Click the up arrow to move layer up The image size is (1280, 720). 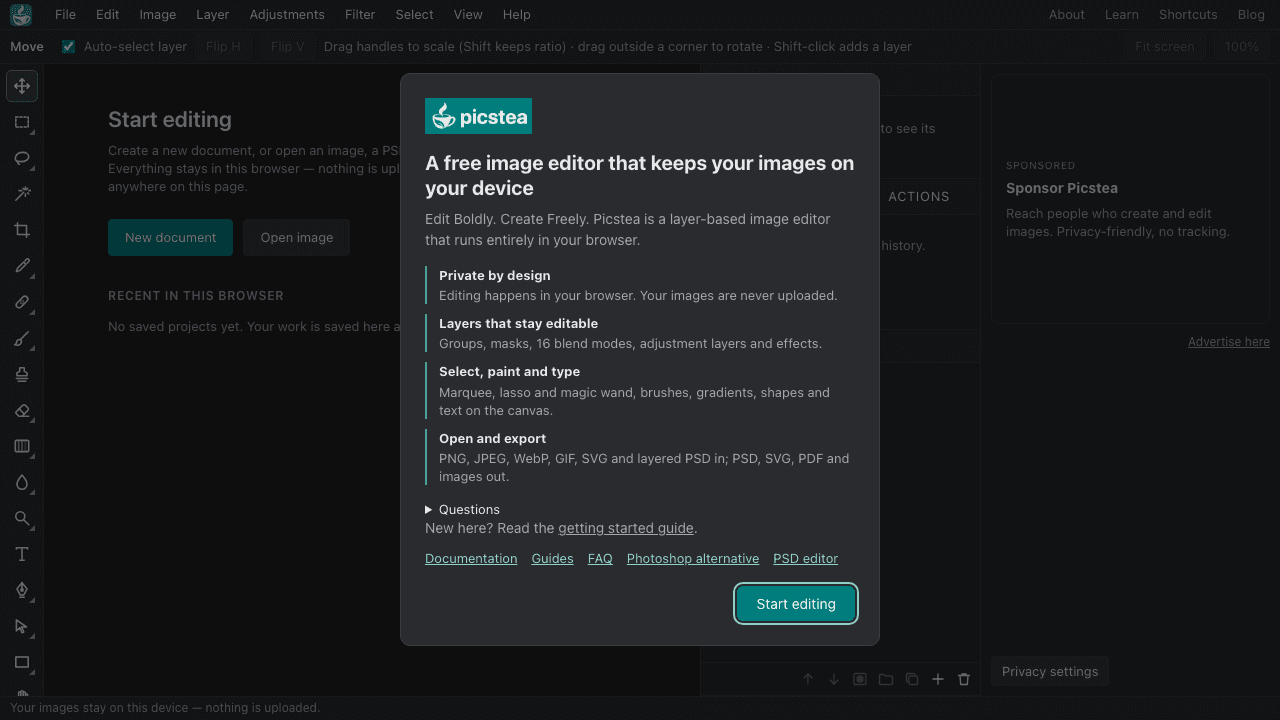[x=808, y=679]
